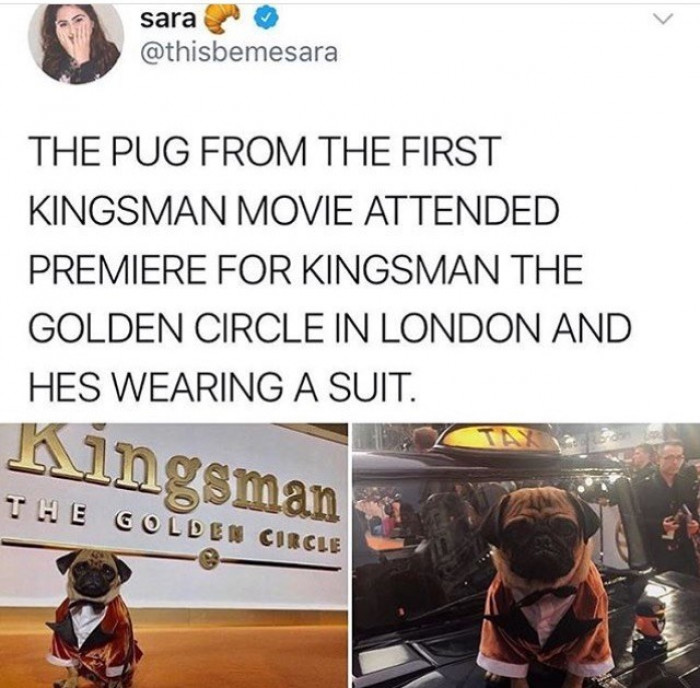This screenshot has height=688, width=700.
Task: Click the yellow TAXI roof sign
Action: (x=499, y=441)
